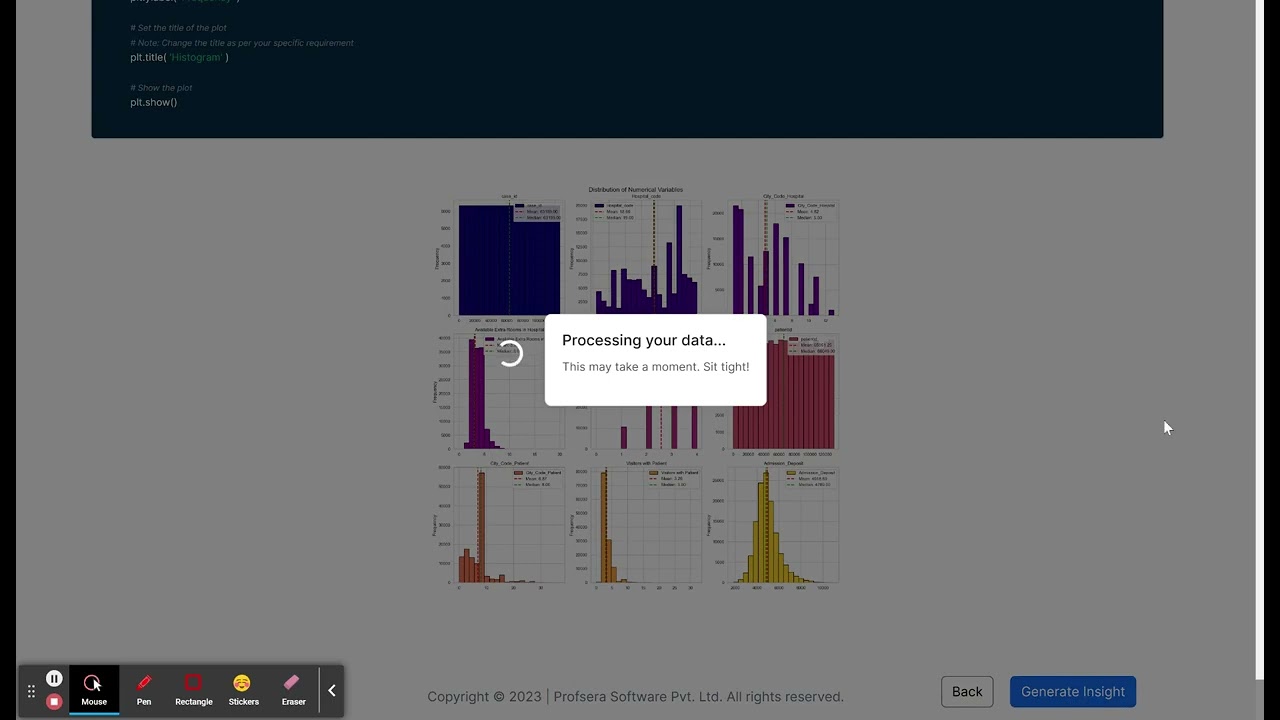Click the Generate Insight button
This screenshot has width=1280, height=720.
click(1073, 692)
